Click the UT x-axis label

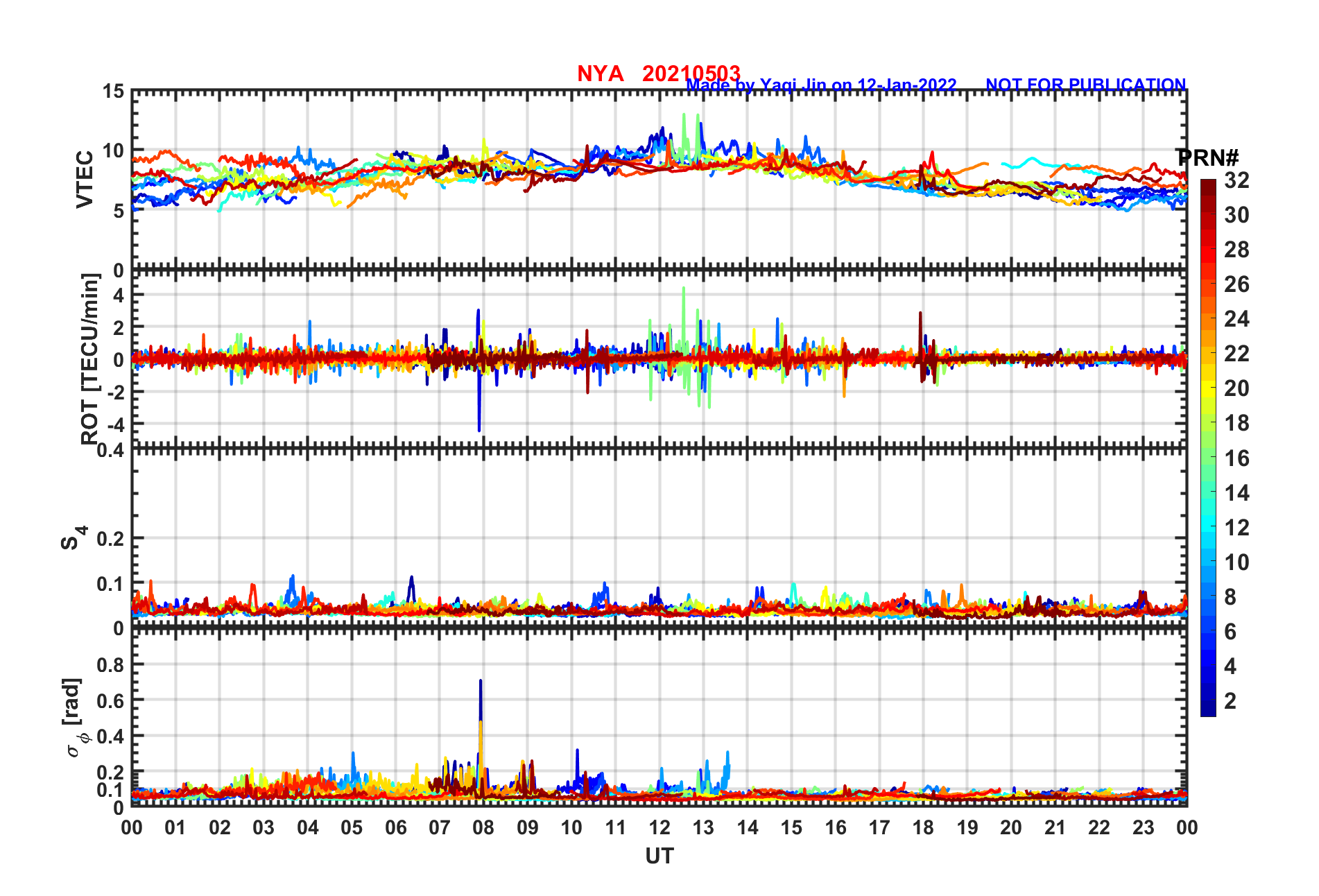(x=659, y=856)
